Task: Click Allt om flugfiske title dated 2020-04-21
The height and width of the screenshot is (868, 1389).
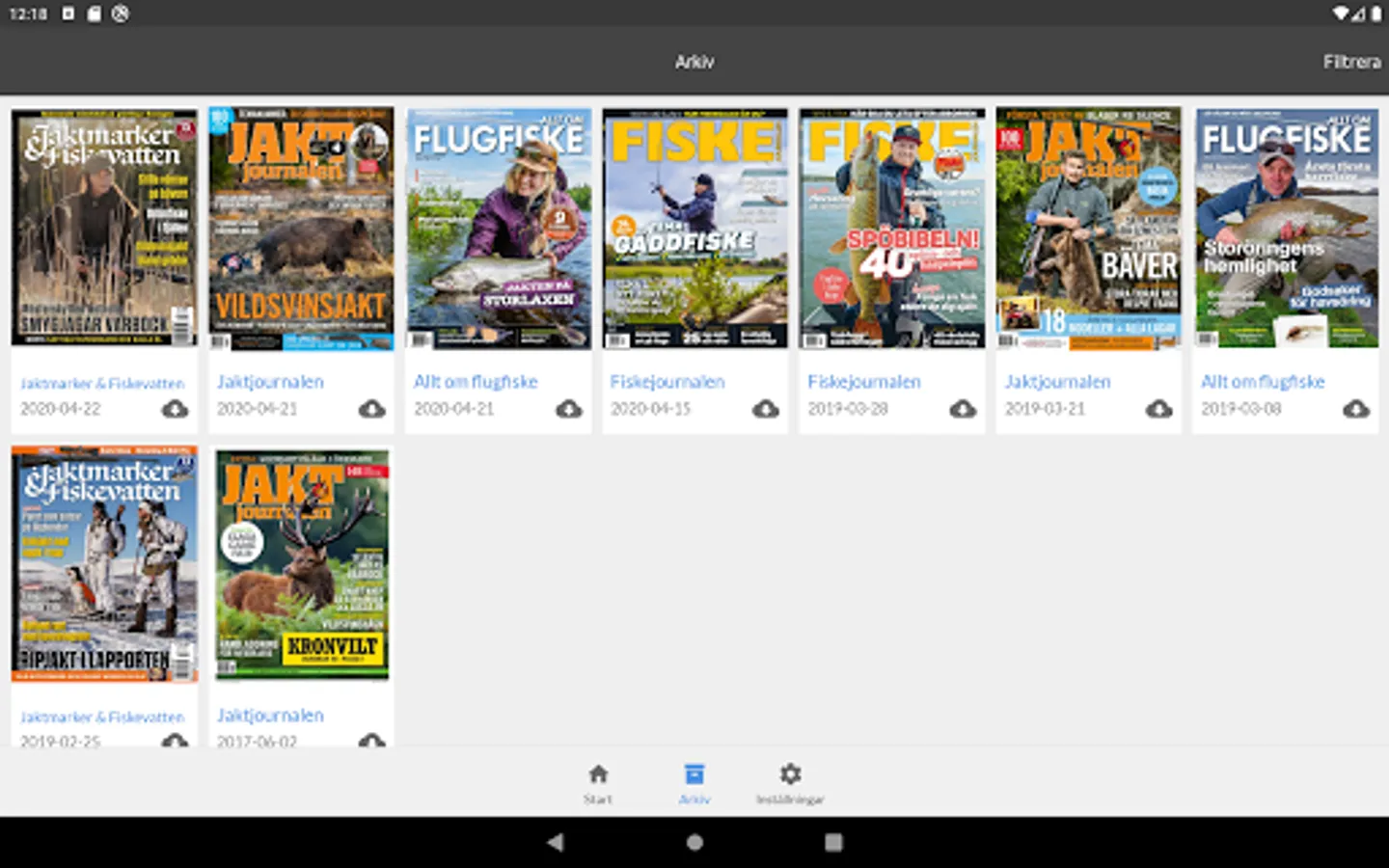Action: tap(476, 382)
